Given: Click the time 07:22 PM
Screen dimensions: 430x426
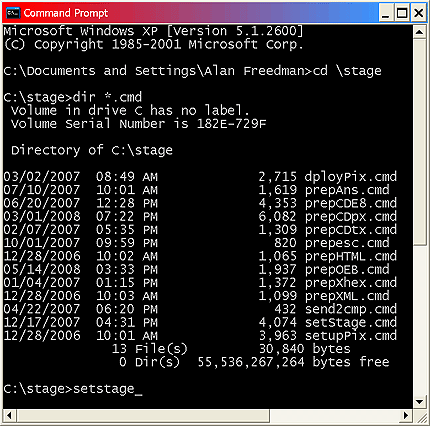Looking at the screenshot, I should tap(127, 217).
